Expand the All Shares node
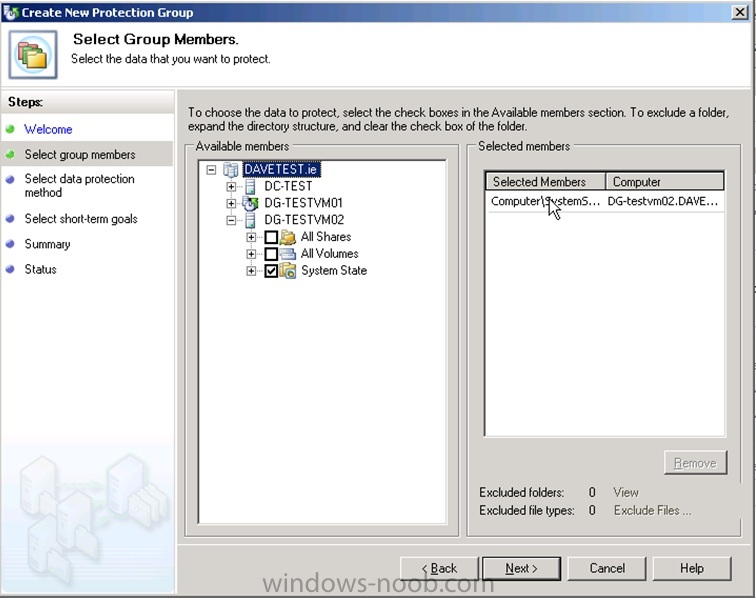The height and width of the screenshot is (598, 756). [x=251, y=237]
